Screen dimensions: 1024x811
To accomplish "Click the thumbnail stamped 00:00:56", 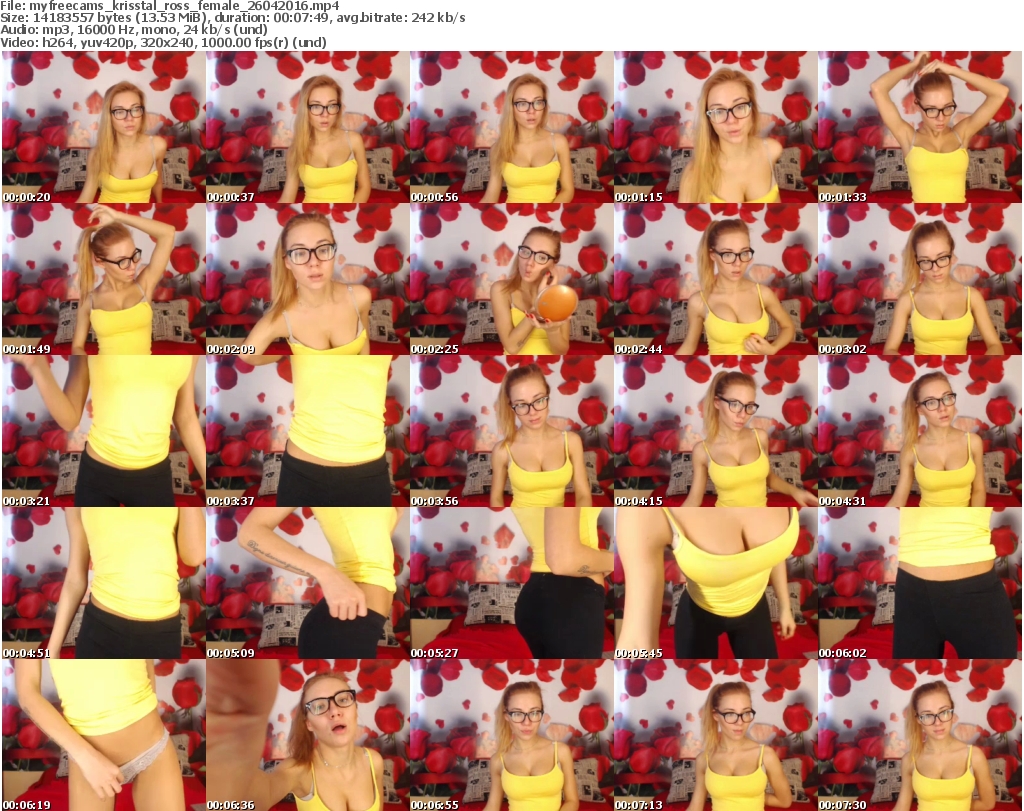I will point(511,127).
